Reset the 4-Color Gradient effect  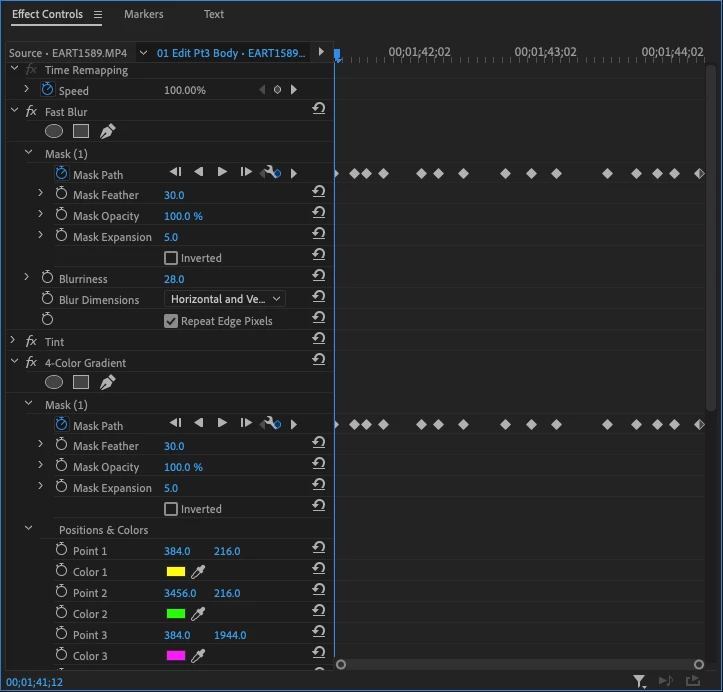click(x=319, y=360)
